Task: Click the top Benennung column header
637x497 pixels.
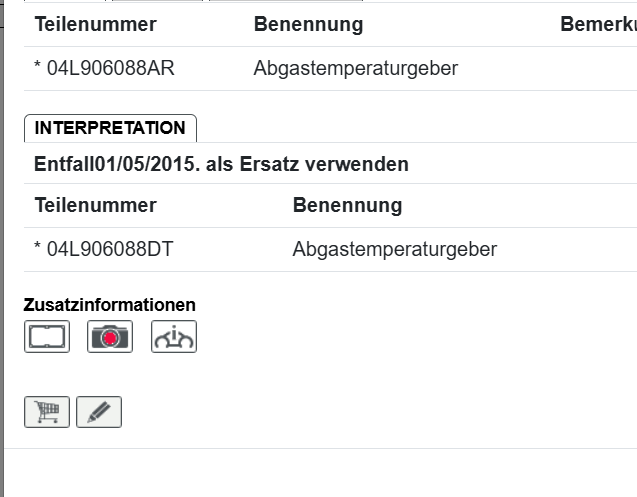Action: click(x=308, y=24)
